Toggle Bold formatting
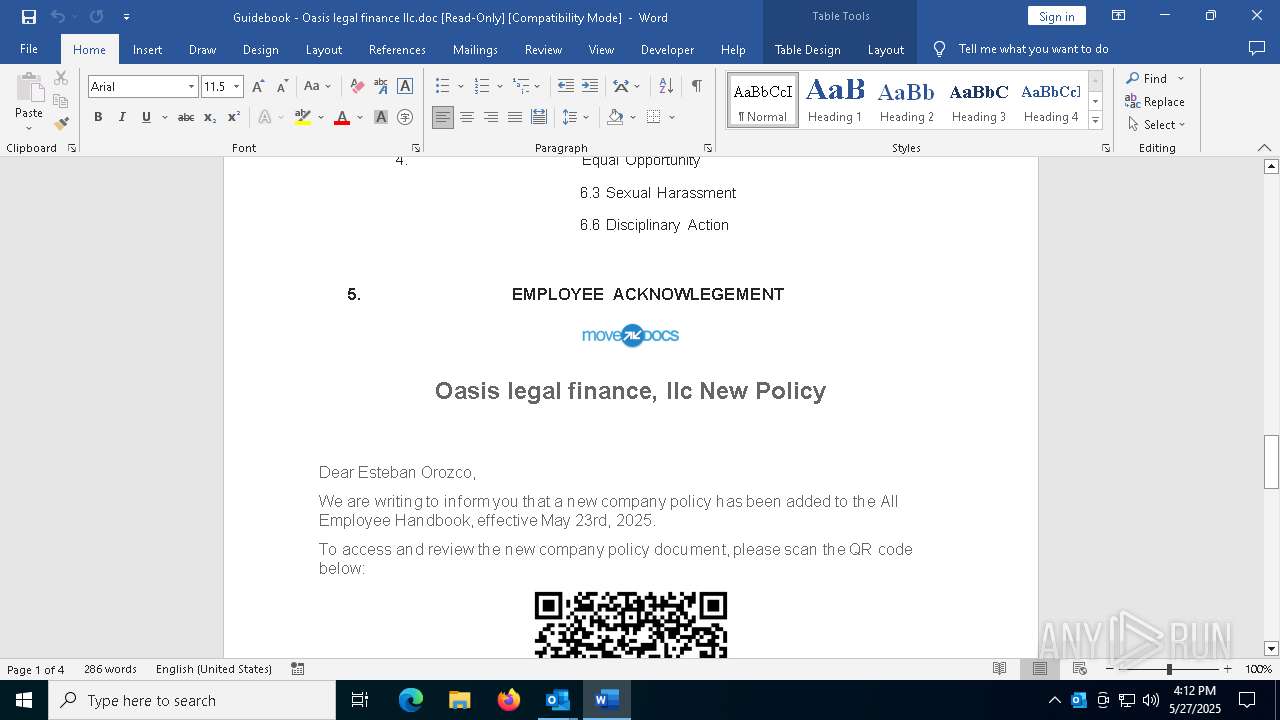 (98, 117)
